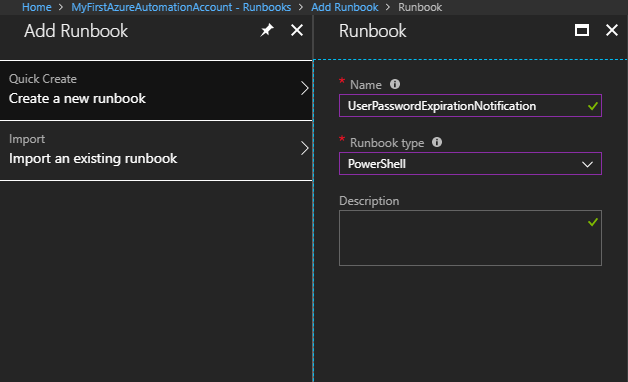Expand Import chevron arrow
Image resolution: width=628 pixels, height=382 pixels.
tap(305, 148)
